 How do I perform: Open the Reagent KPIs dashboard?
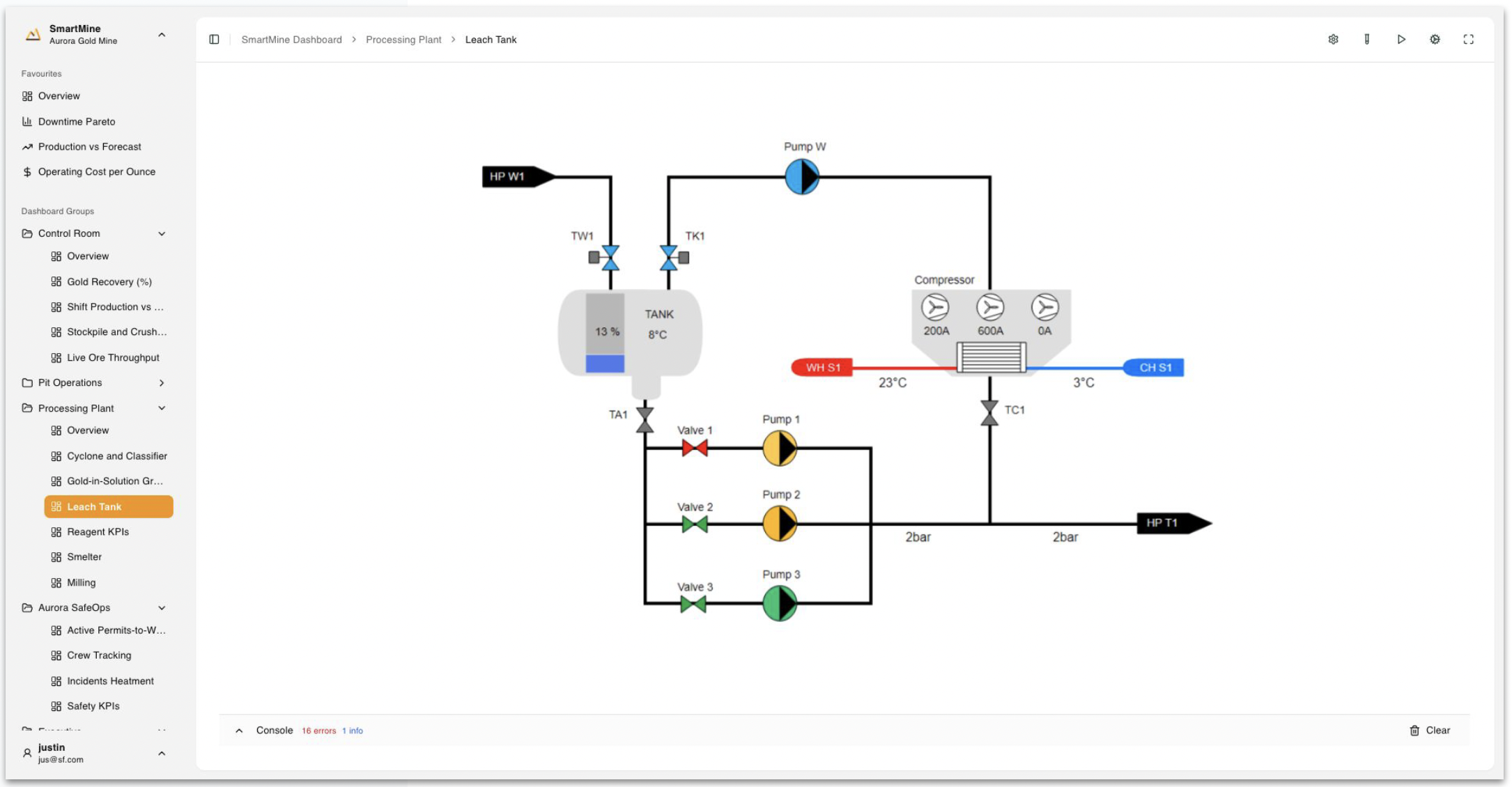coord(98,532)
